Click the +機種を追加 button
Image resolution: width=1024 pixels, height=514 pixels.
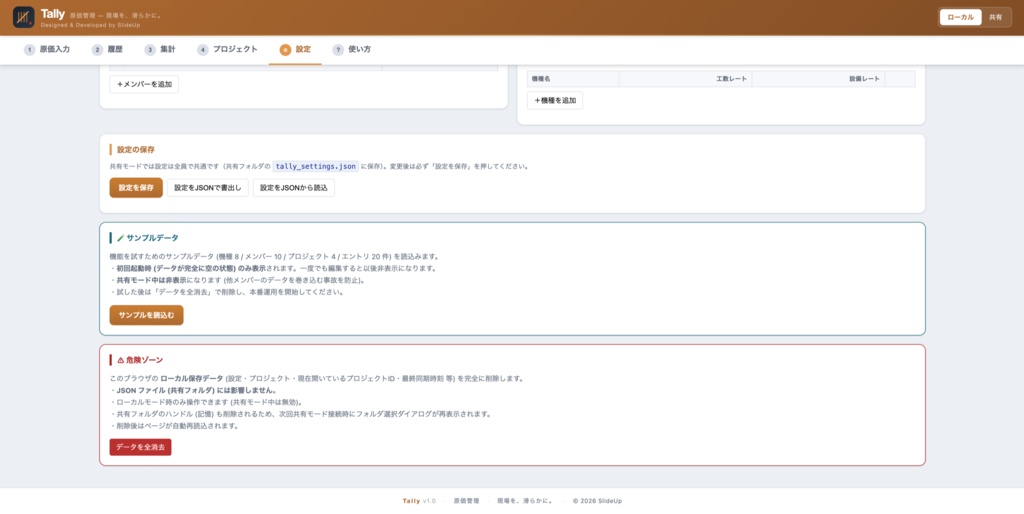click(x=555, y=101)
